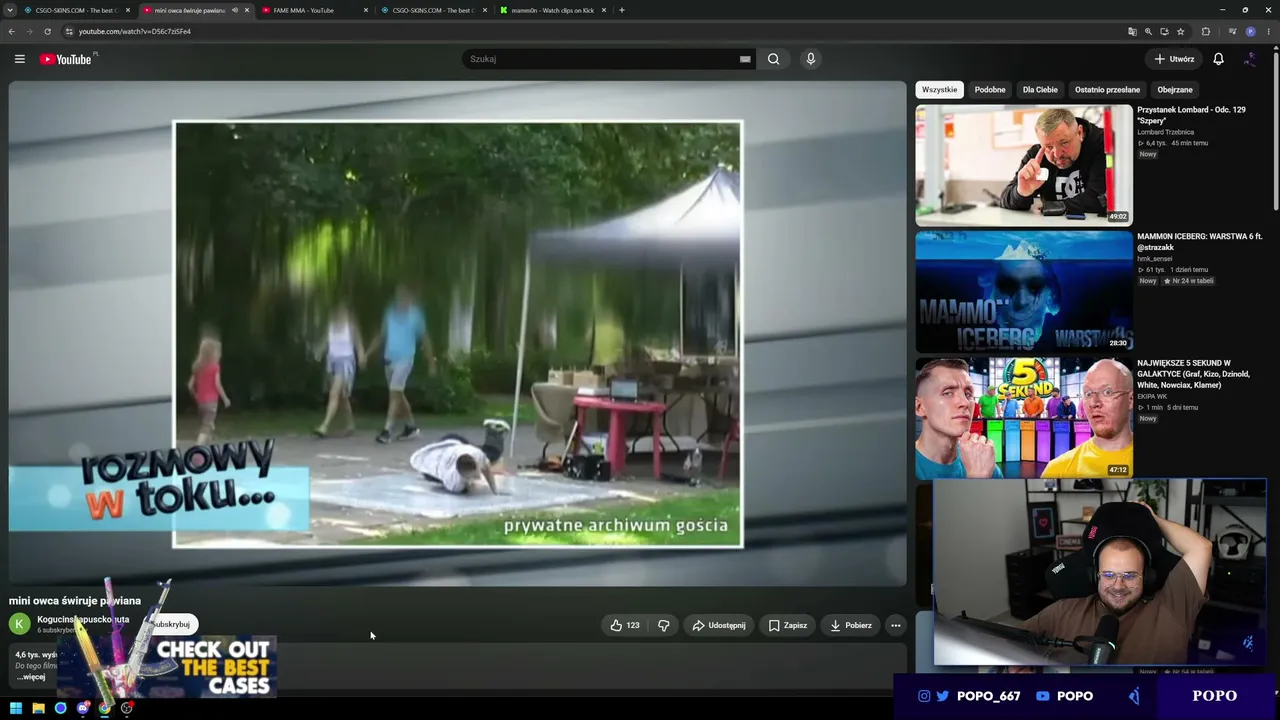Image resolution: width=1280 pixels, height=720 pixels.
Task: Open the '5 SEKUND W GALAKTYCE' thumbnail
Action: pyautogui.click(x=1024, y=418)
